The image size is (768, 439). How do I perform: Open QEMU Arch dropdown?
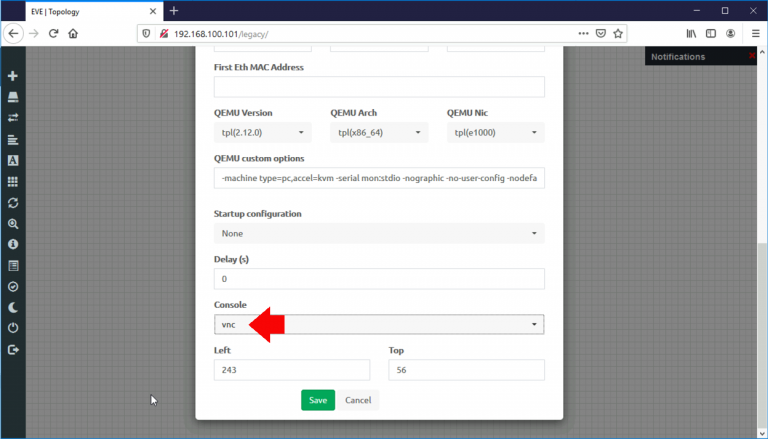(x=379, y=132)
